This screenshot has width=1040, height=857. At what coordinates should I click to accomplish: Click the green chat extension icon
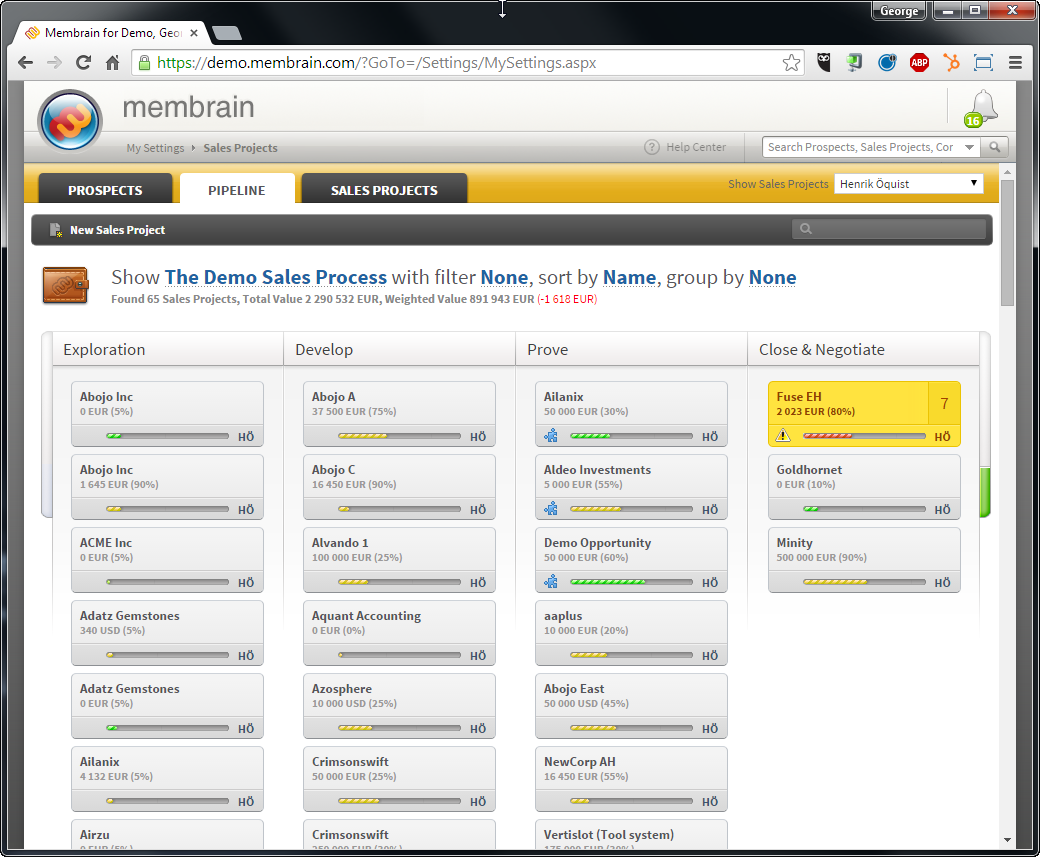click(x=854, y=63)
